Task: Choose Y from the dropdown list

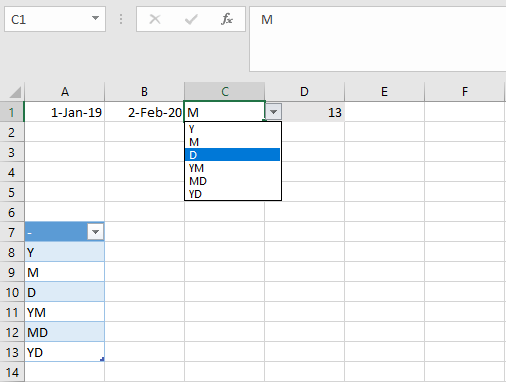Action: (232, 129)
